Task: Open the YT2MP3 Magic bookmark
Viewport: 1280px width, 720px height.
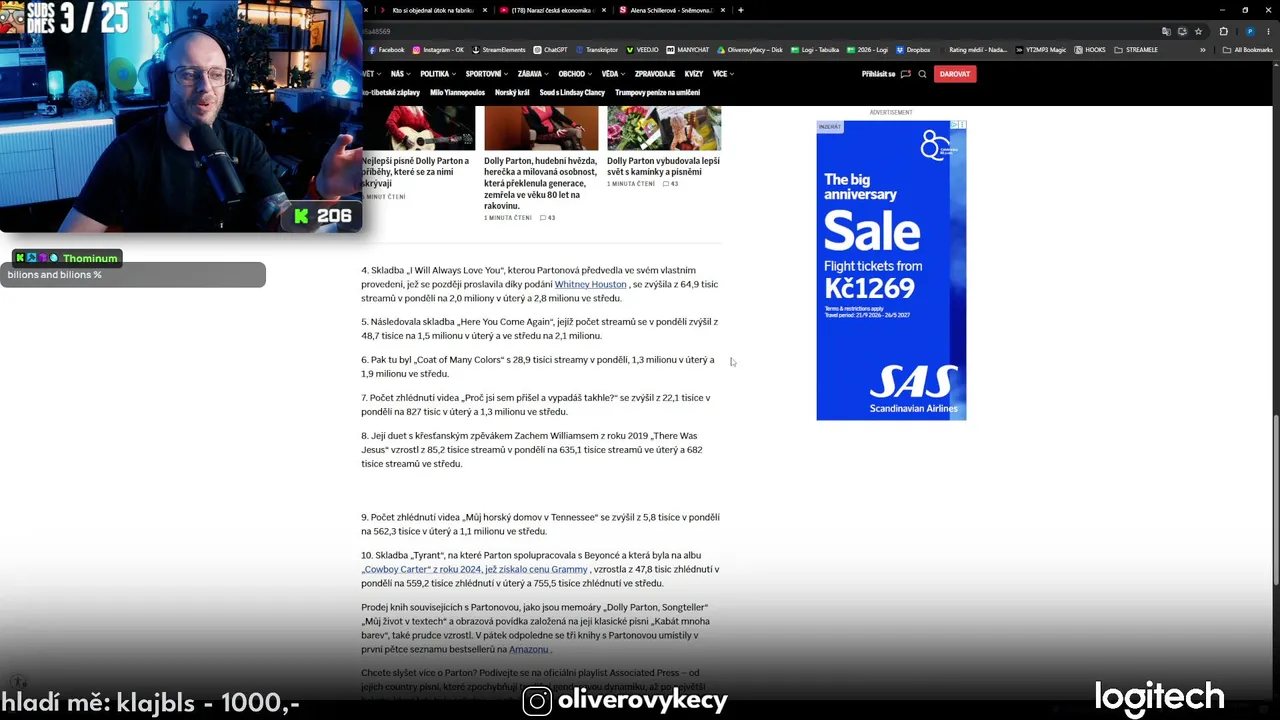Action: coord(1040,49)
